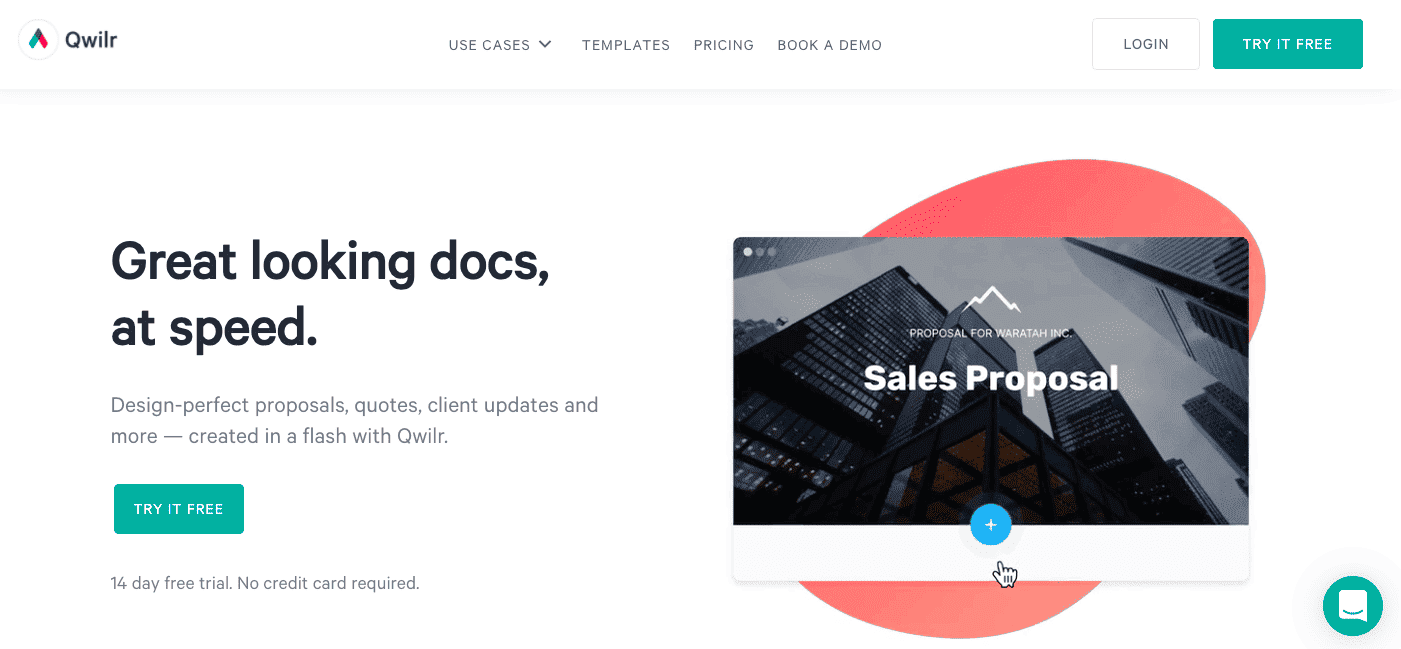The image size is (1401, 649).
Task: Click the Sales Proposal preview image
Action: point(991,381)
